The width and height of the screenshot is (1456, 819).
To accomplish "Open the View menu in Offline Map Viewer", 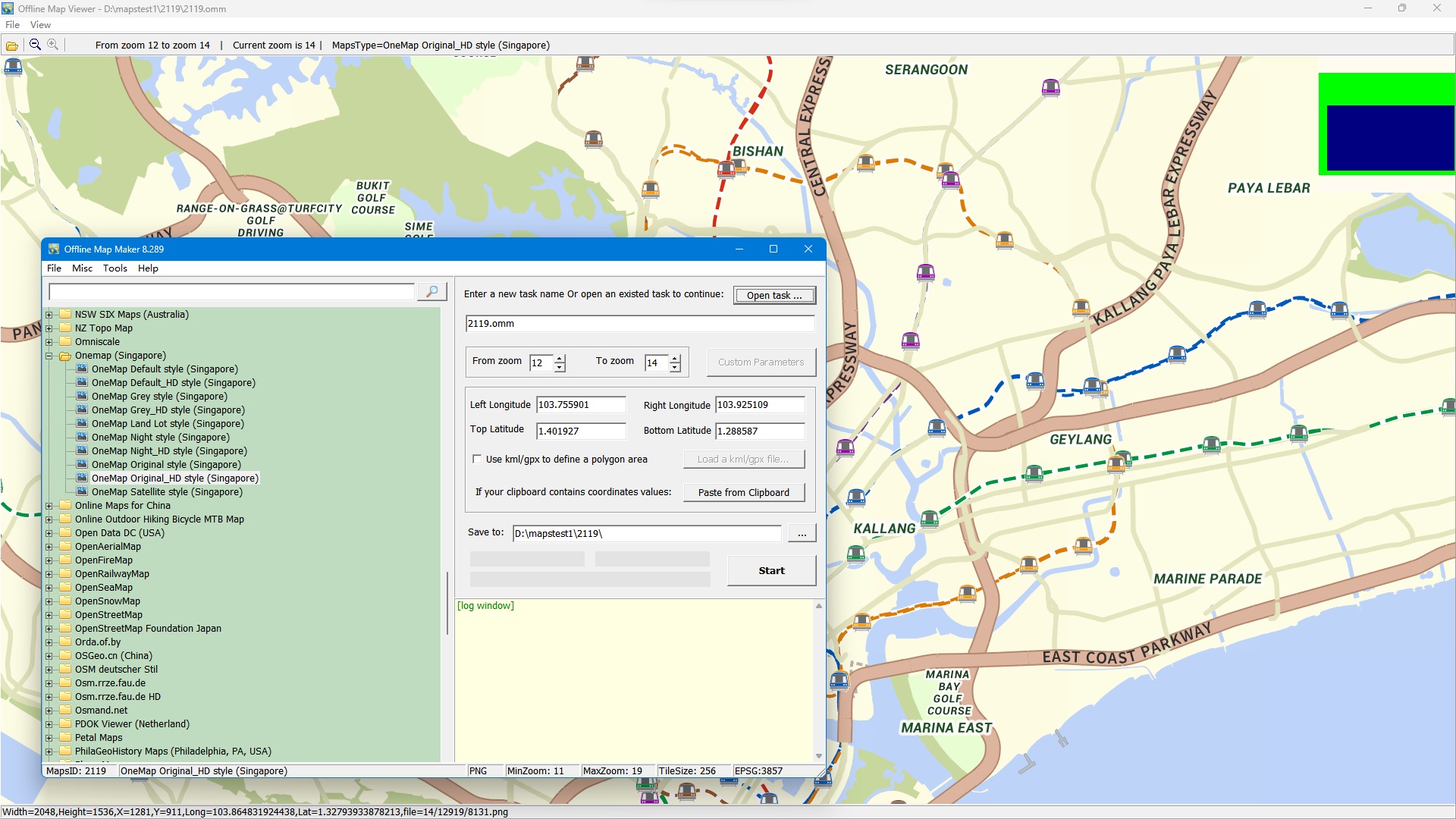I will pos(40,25).
